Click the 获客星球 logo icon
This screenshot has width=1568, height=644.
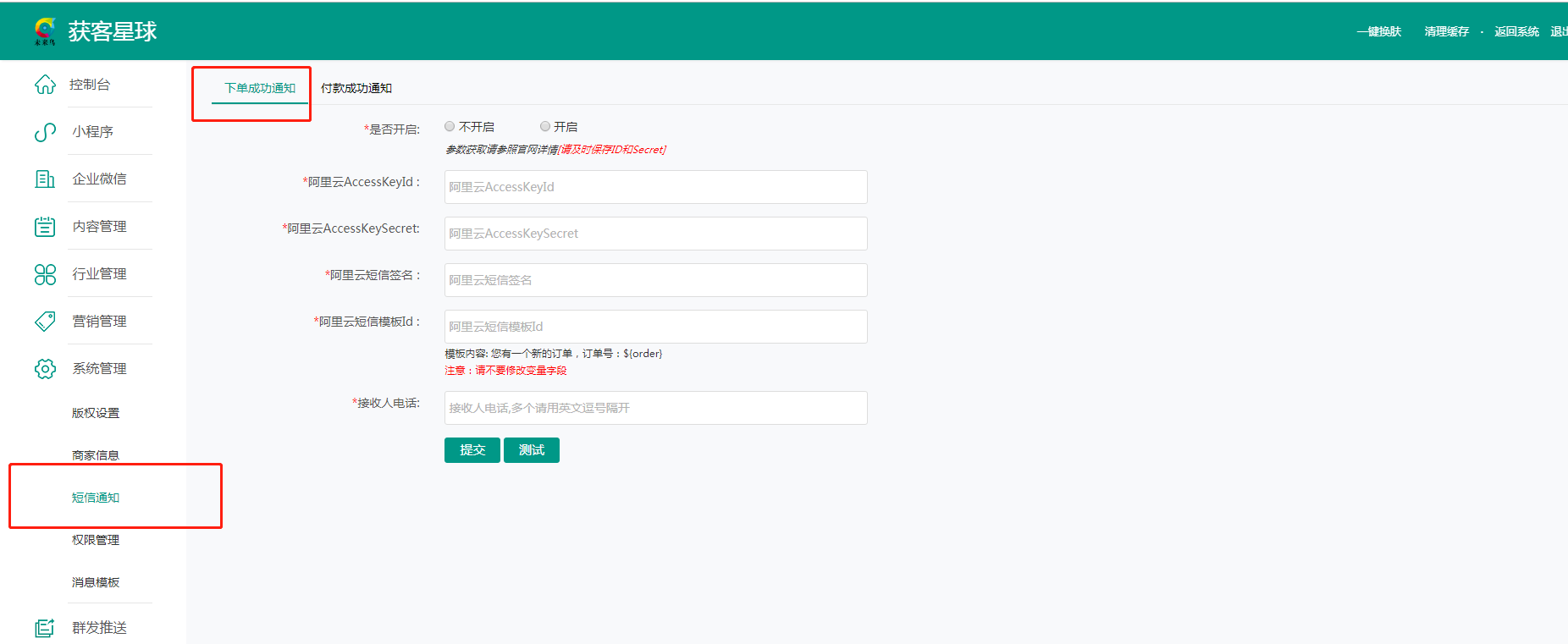coord(45,30)
